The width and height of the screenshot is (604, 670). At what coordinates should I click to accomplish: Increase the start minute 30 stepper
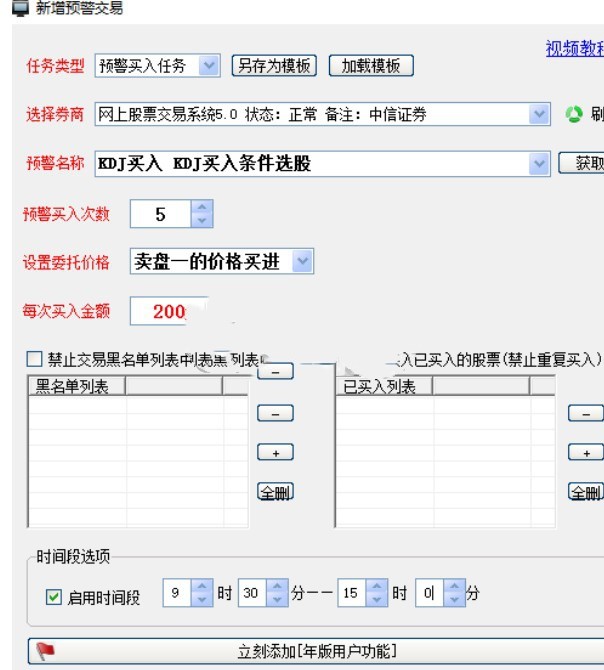[277, 586]
